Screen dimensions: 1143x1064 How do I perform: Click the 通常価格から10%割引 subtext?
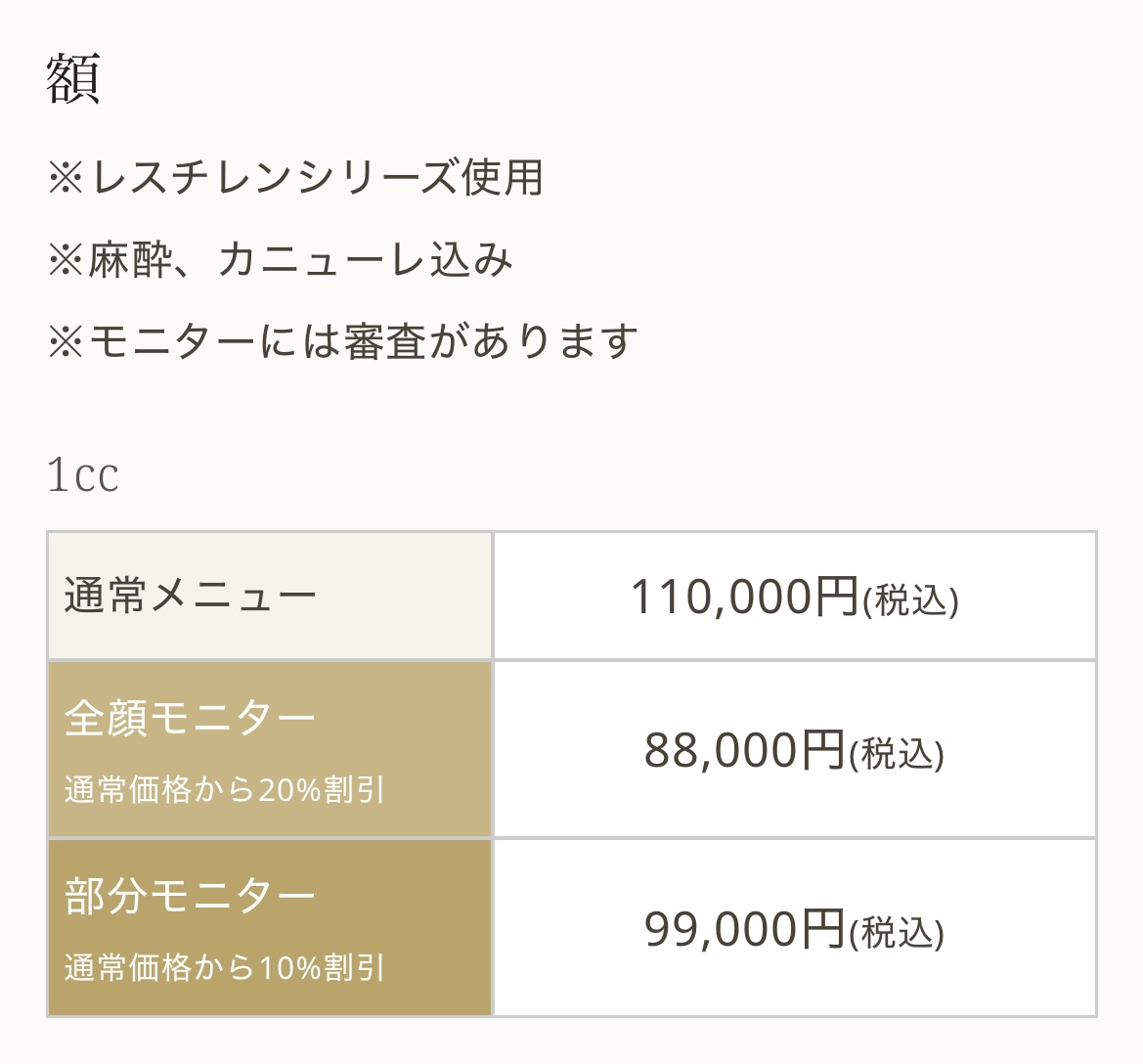[225, 967]
